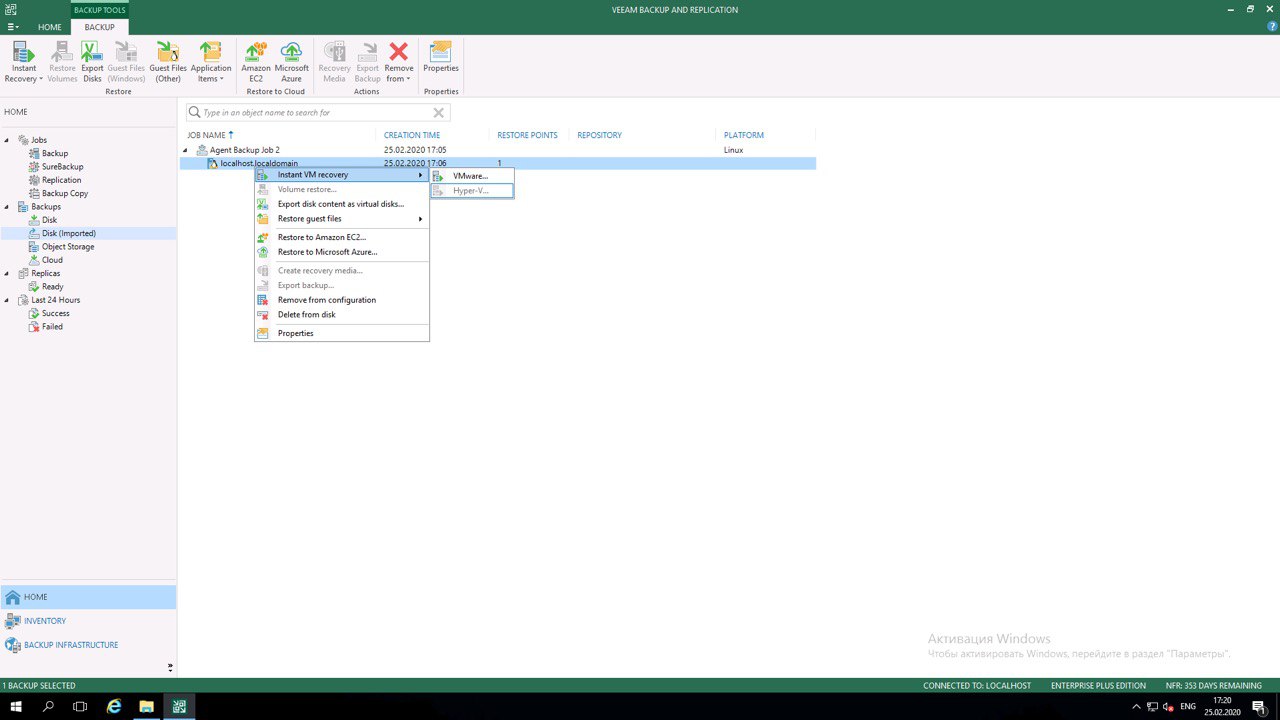Select Export disk content as virtual disks
This screenshot has width=1280, height=720.
[x=342, y=204]
